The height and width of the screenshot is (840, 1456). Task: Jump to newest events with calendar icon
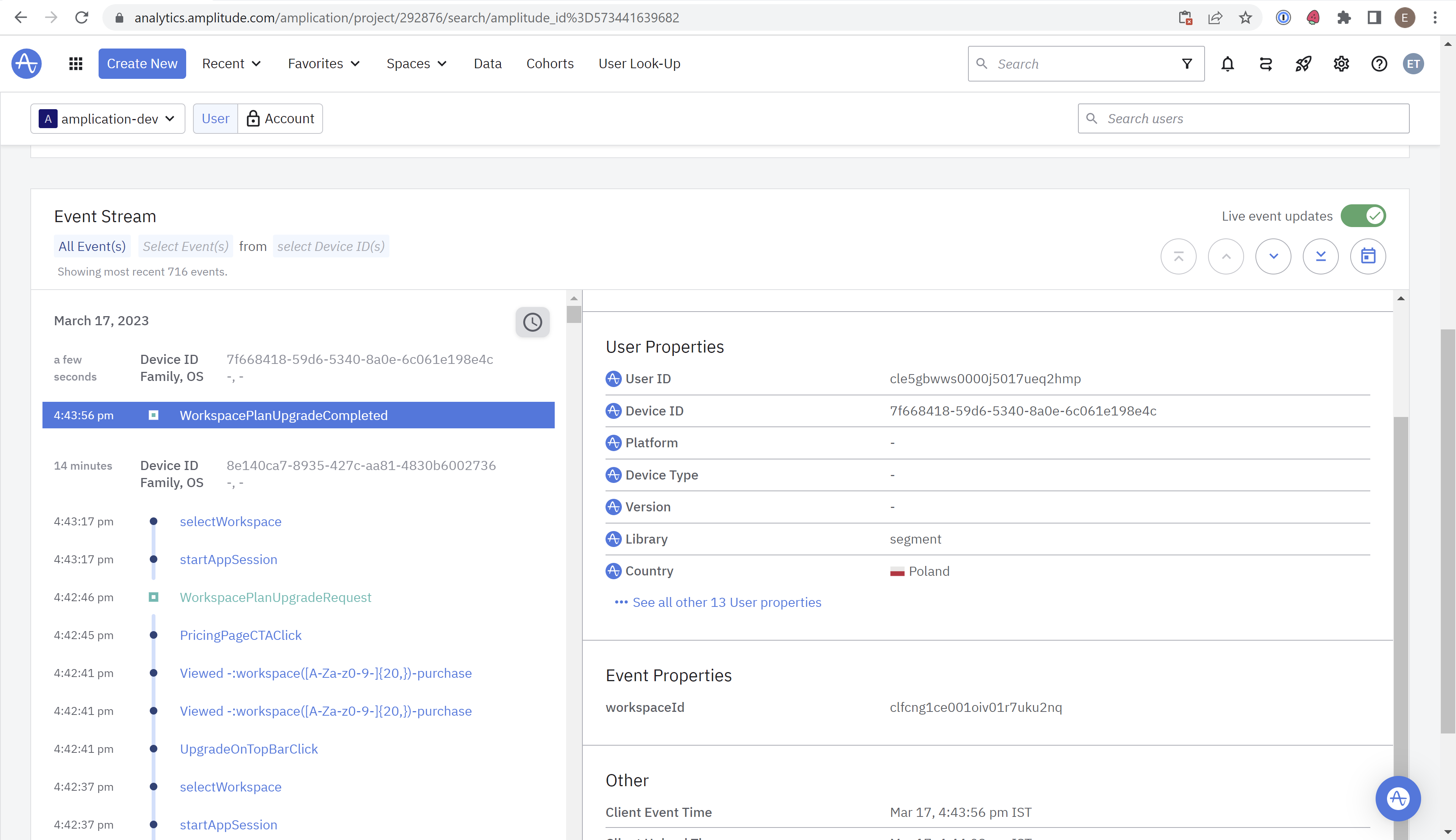pos(1368,255)
